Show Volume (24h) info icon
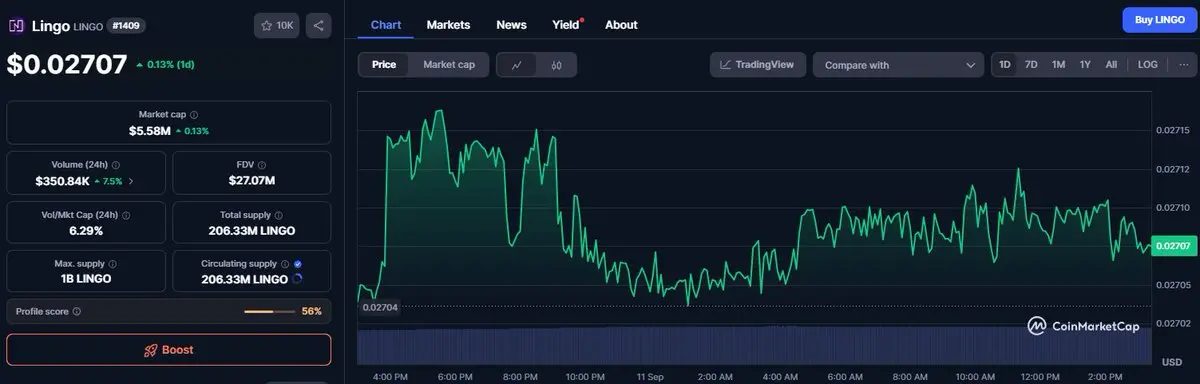1200x384 pixels. click(116, 165)
